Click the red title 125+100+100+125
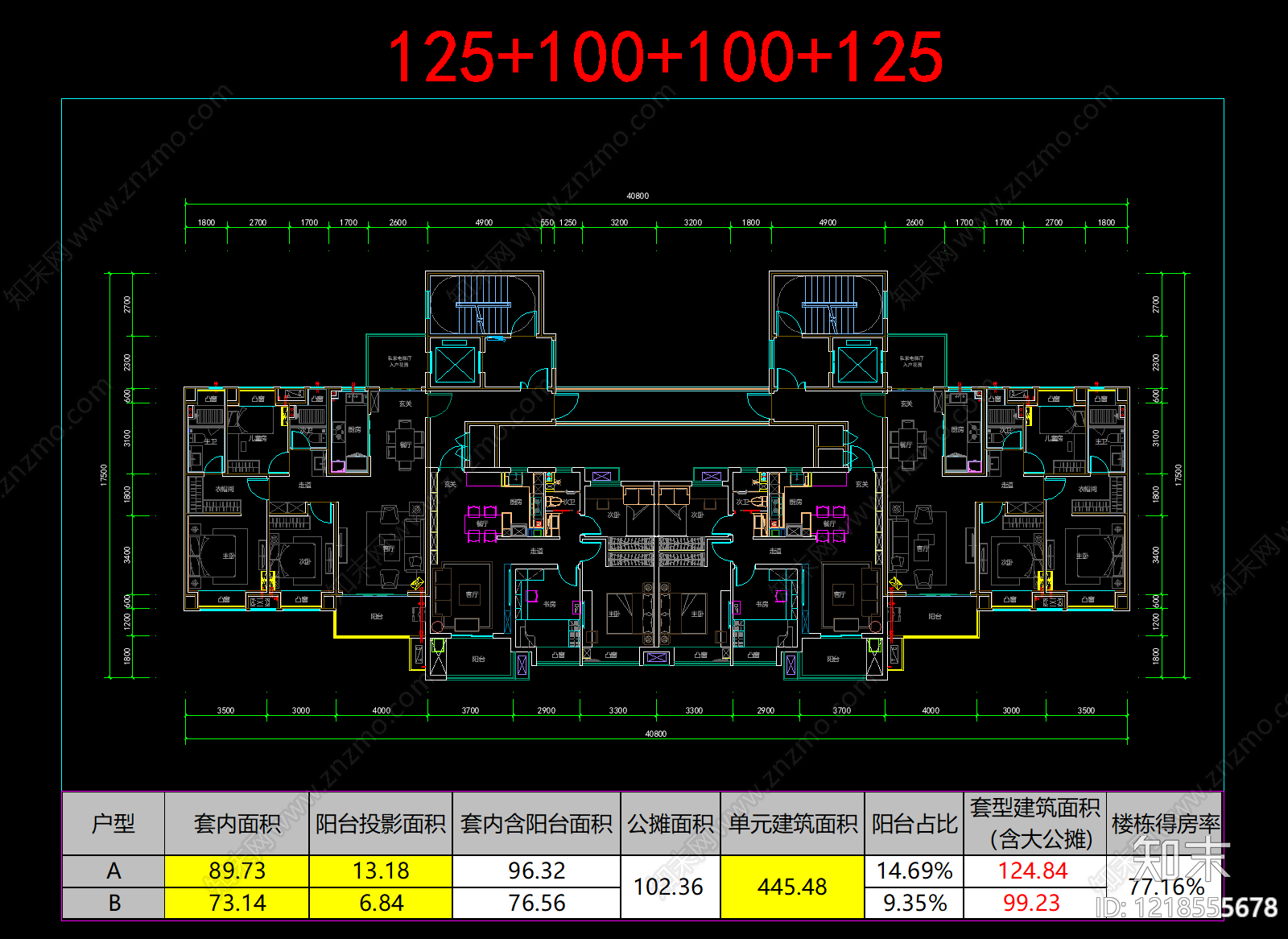The width and height of the screenshot is (1288, 939). (x=664, y=56)
